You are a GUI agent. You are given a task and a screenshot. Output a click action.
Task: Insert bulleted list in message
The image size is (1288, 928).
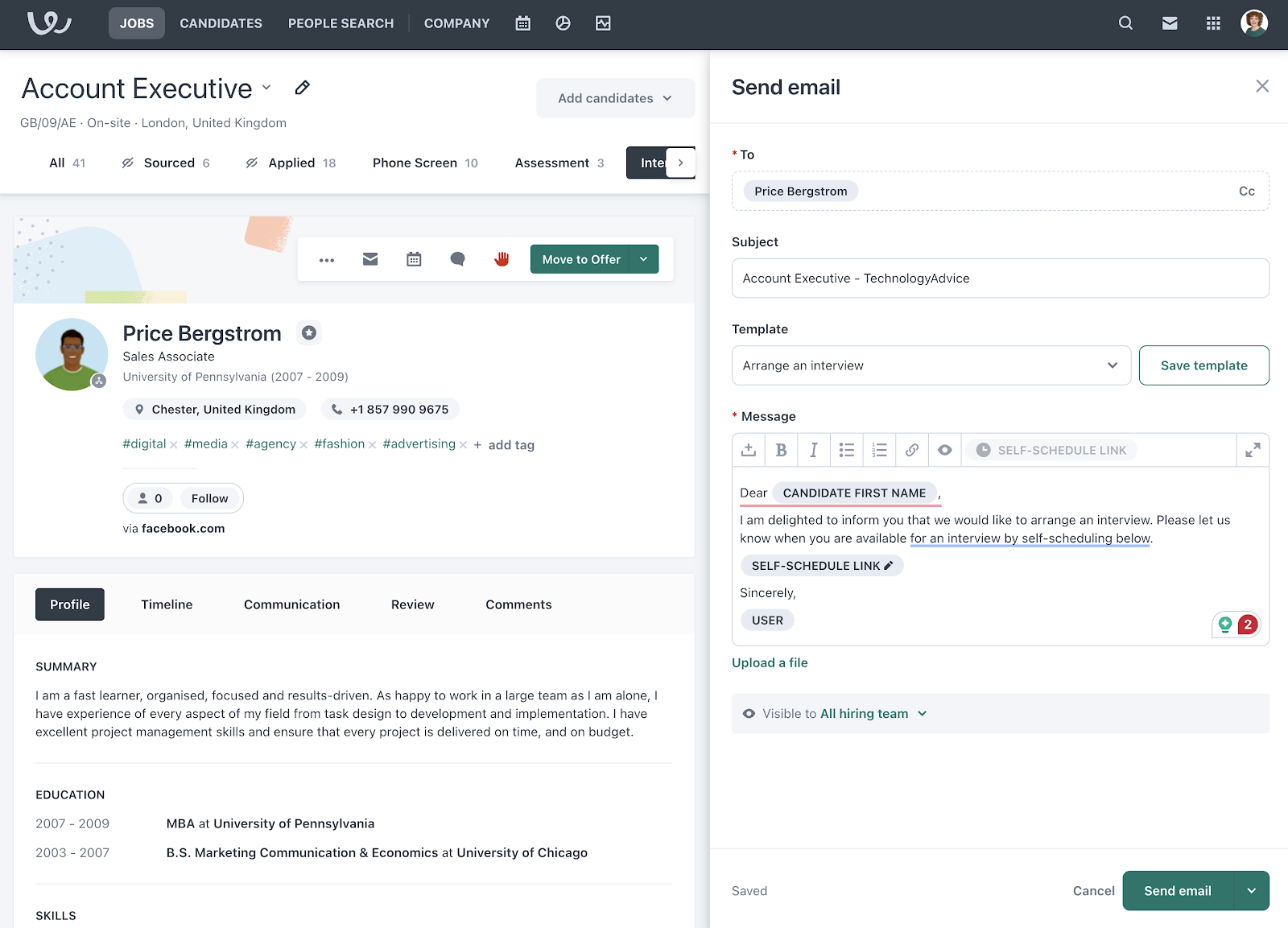[846, 450]
